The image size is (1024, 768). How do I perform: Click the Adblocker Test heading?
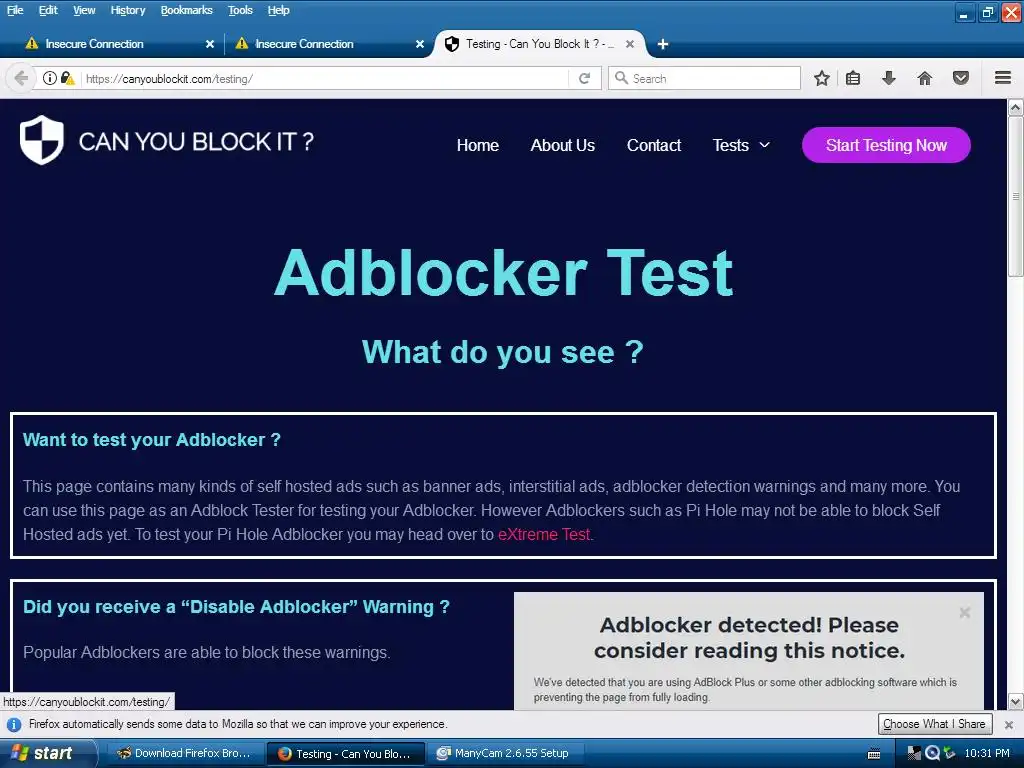pos(504,272)
